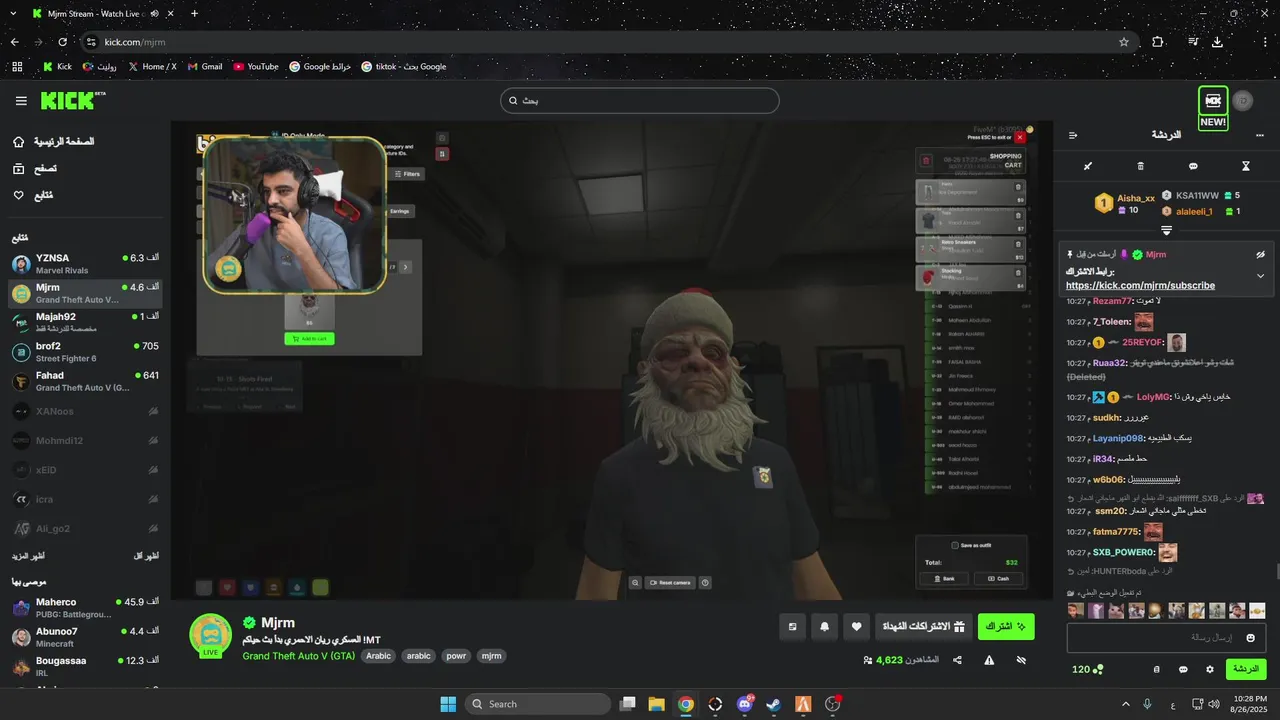
Task: Reload the browser page
Action: [x=62, y=42]
